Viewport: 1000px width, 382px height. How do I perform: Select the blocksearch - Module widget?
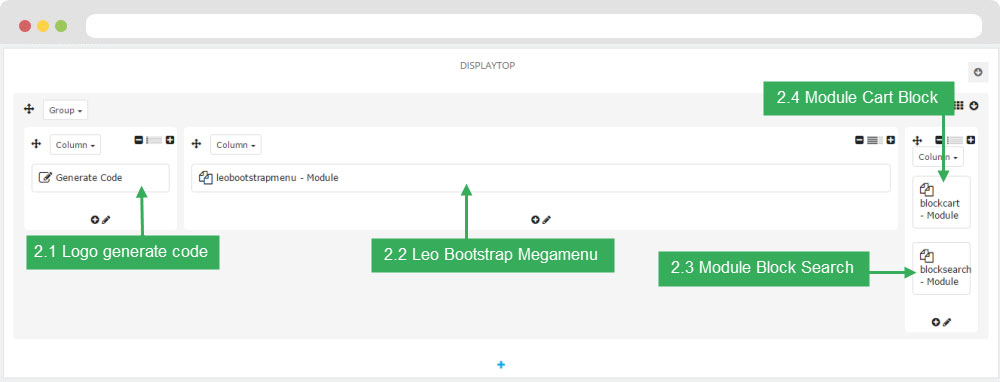click(941, 268)
